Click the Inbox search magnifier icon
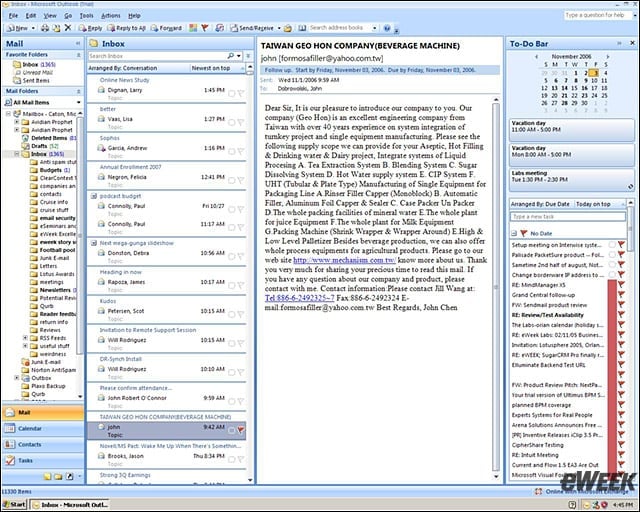This screenshot has width=640, height=512. (x=231, y=56)
